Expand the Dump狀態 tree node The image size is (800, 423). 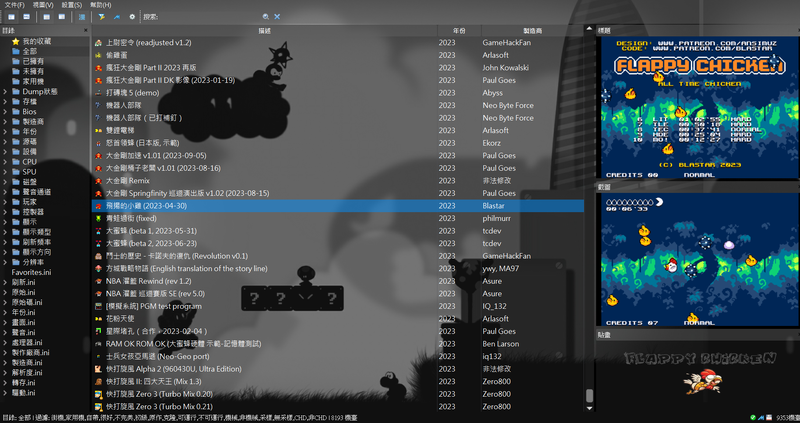tap(5, 92)
